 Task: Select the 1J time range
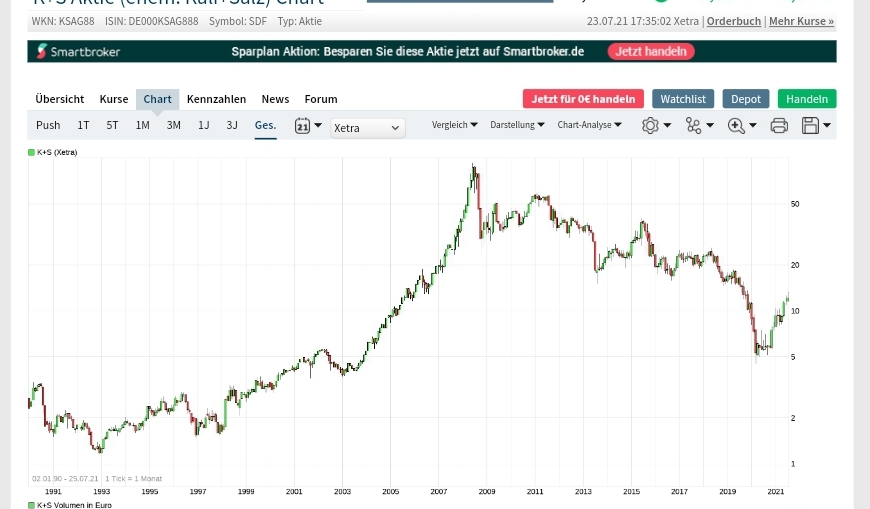coord(203,125)
